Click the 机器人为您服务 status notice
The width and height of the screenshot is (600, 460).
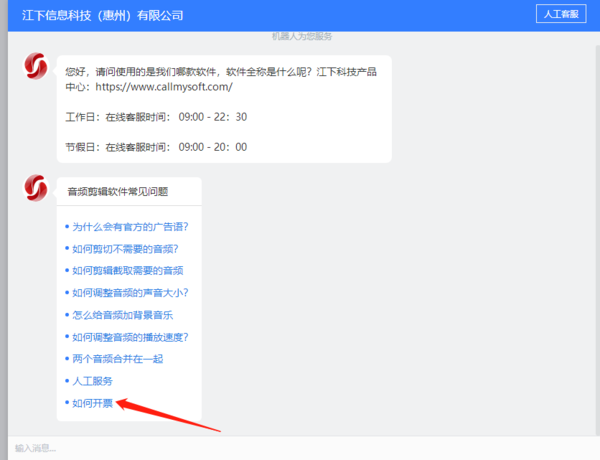point(301,36)
